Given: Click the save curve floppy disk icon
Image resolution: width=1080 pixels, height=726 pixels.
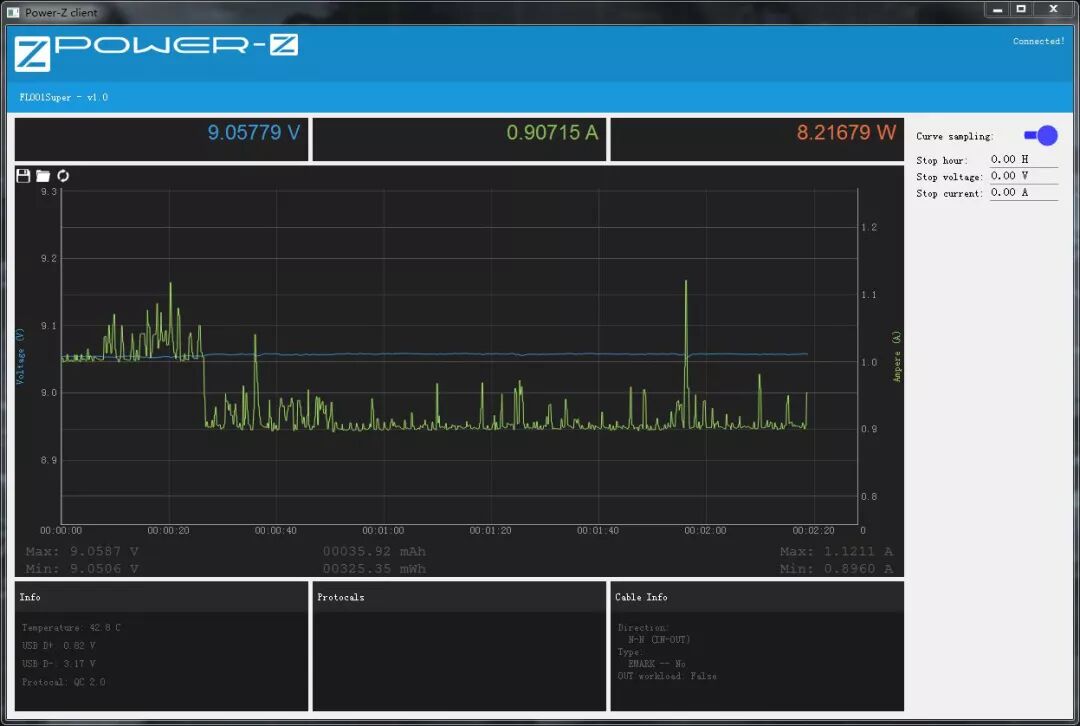Looking at the screenshot, I should 23,176.
